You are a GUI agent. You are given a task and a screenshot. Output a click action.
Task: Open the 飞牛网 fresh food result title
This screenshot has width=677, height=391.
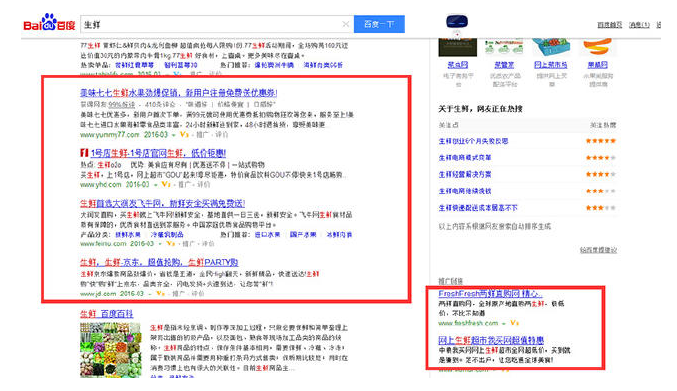[162, 203]
